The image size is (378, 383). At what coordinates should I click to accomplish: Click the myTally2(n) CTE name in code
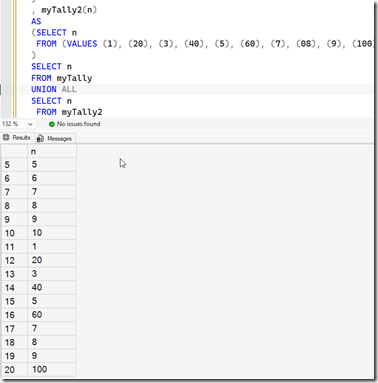(69, 10)
